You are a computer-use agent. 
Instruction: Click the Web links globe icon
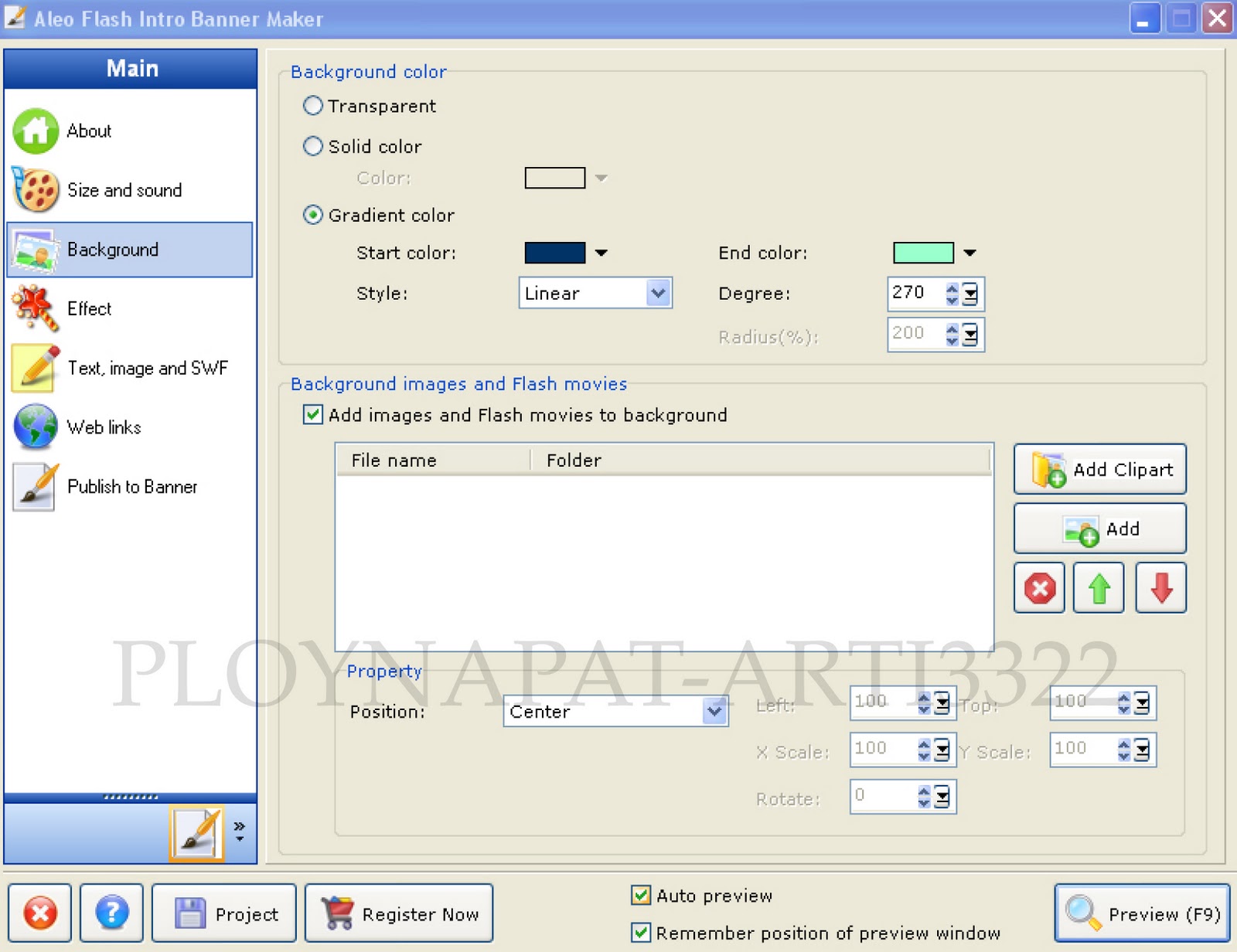click(35, 427)
